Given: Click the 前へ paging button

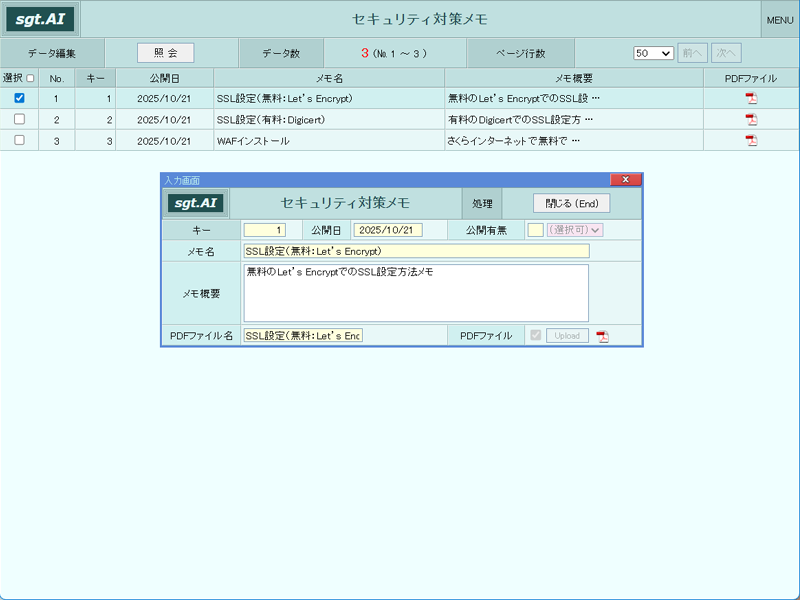Looking at the screenshot, I should click(692, 53).
